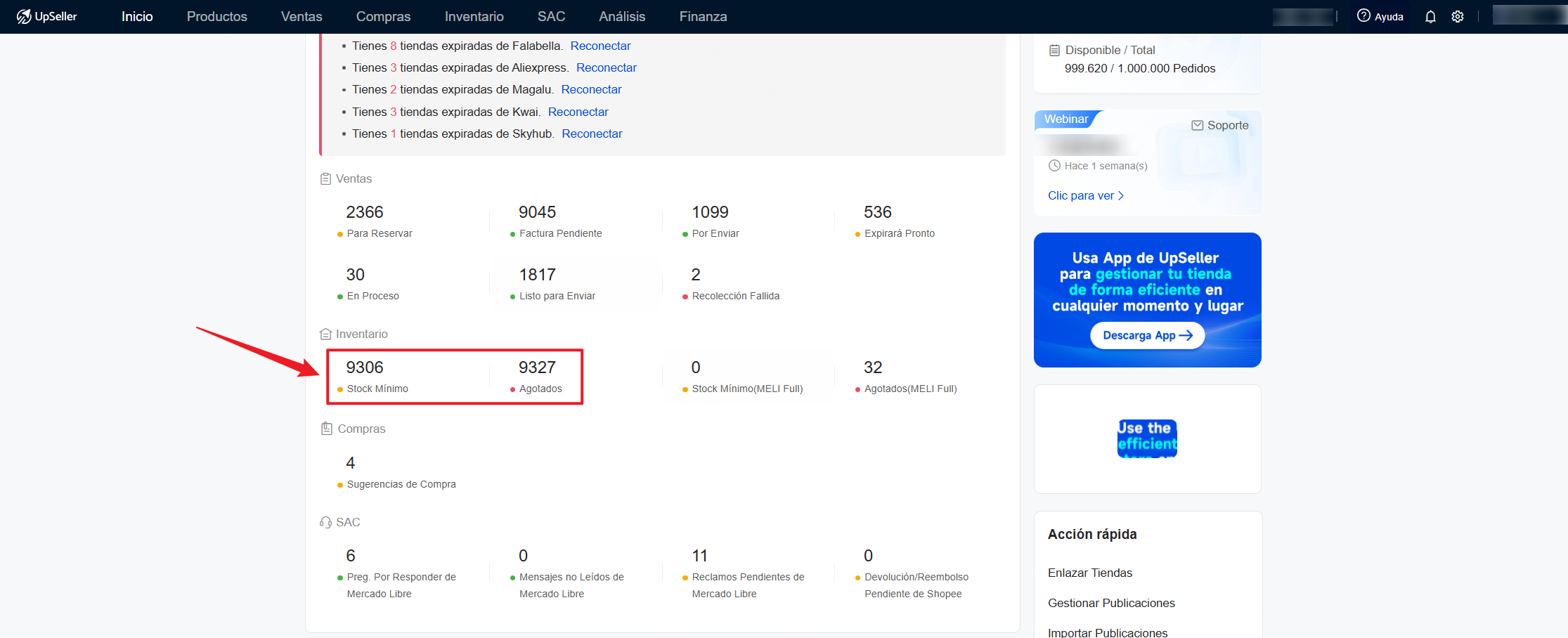The width and height of the screenshot is (1568, 638).
Task: Open Importar Publicaciones quick action
Action: (x=1108, y=632)
